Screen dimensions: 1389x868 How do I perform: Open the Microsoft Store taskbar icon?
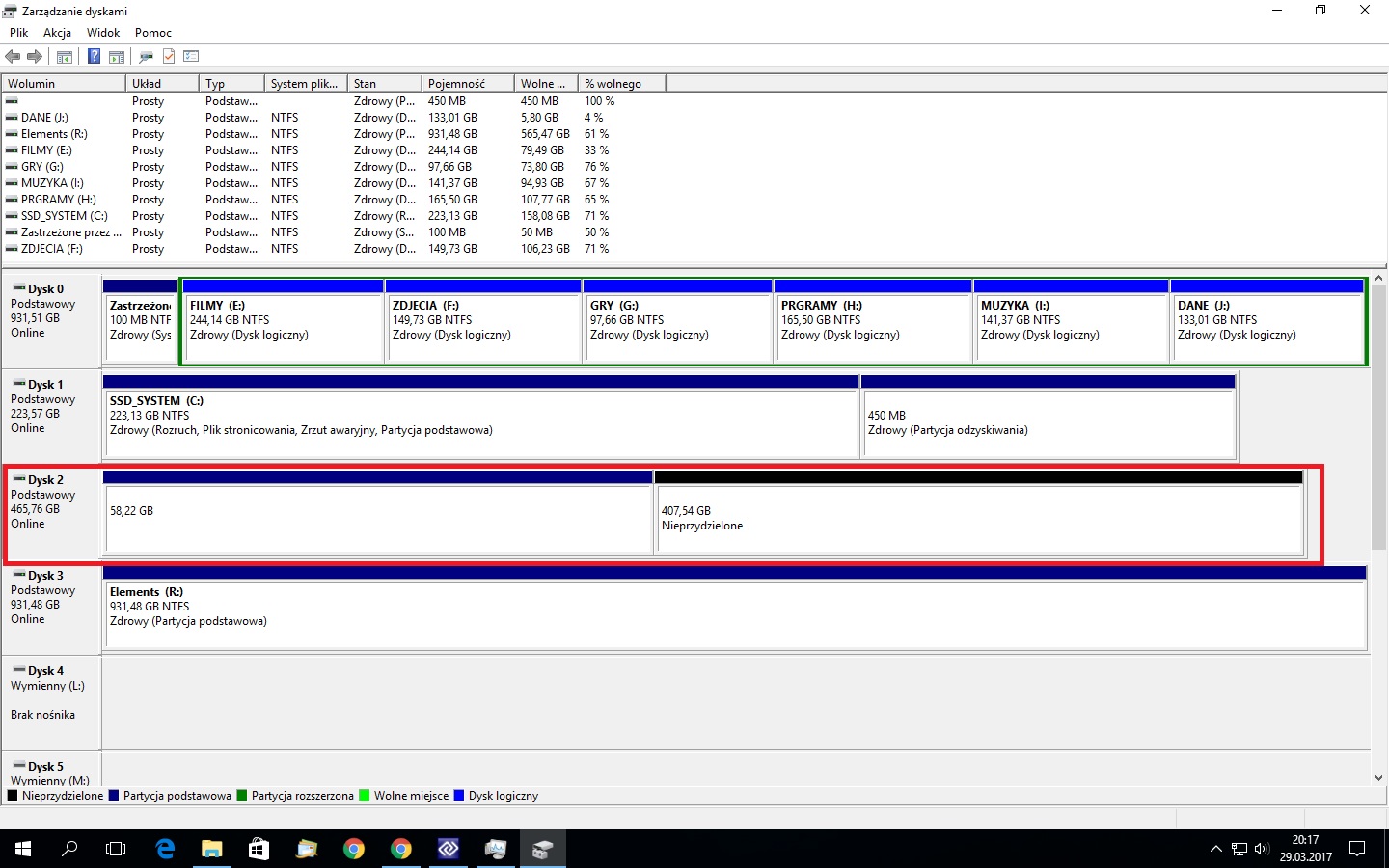[x=259, y=849]
